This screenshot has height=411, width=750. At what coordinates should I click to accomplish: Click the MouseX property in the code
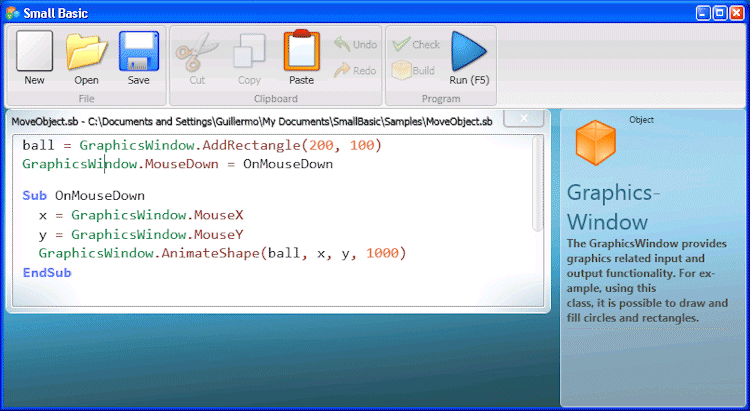tap(219, 215)
